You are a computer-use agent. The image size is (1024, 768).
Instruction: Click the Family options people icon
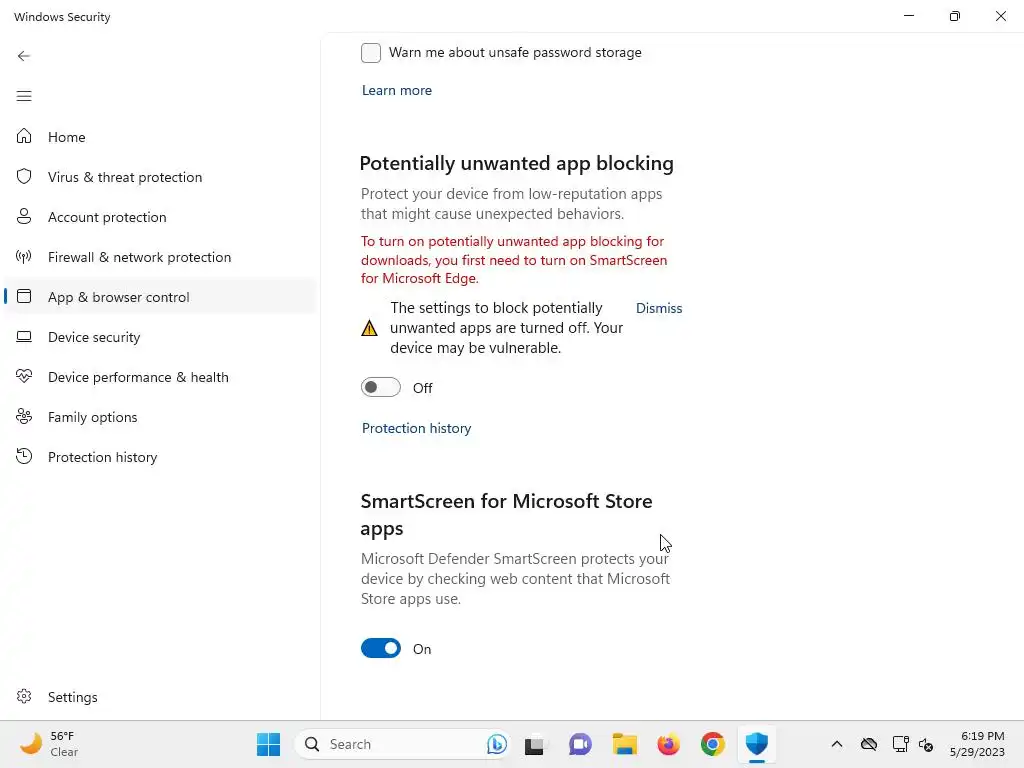[x=24, y=416]
